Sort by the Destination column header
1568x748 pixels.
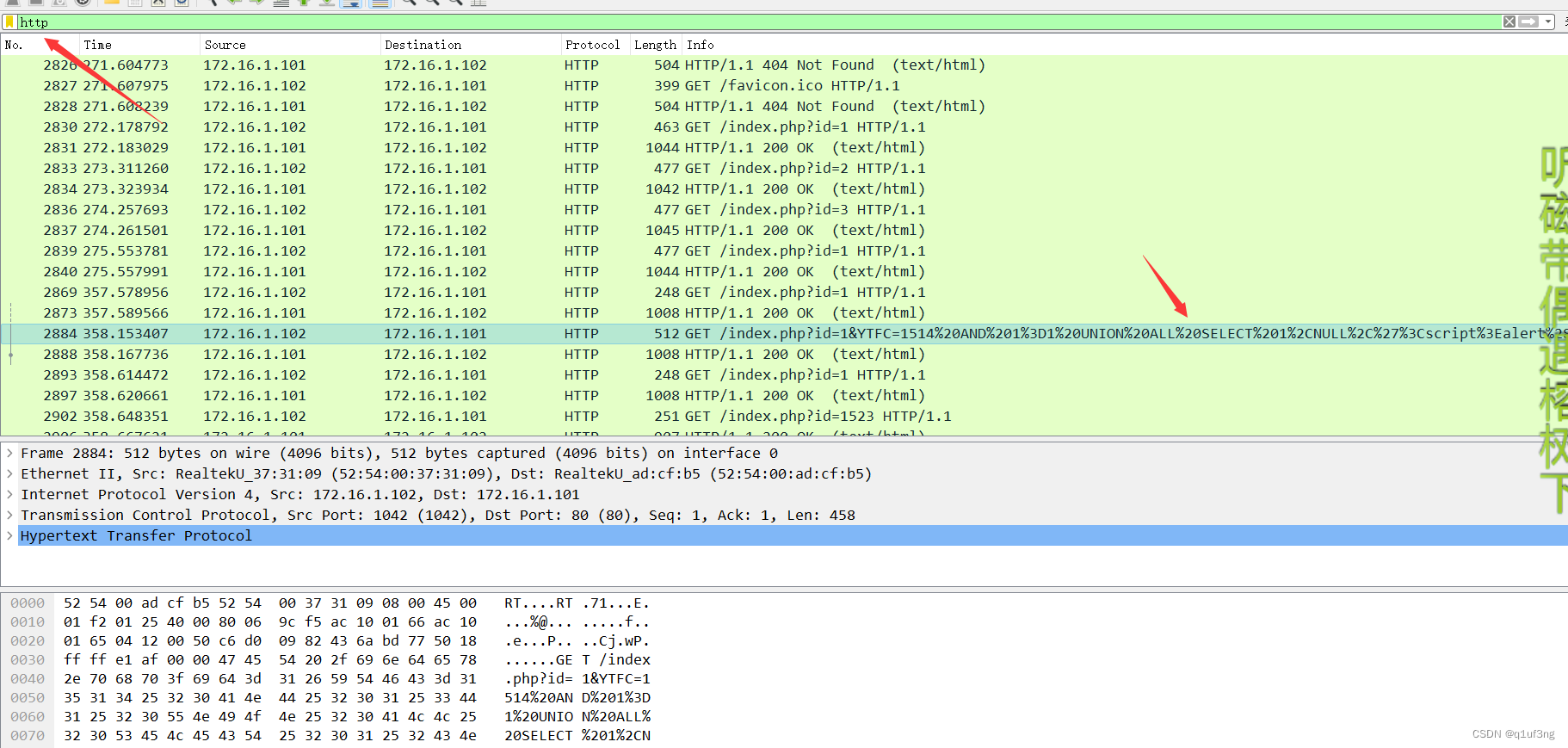[x=471, y=45]
